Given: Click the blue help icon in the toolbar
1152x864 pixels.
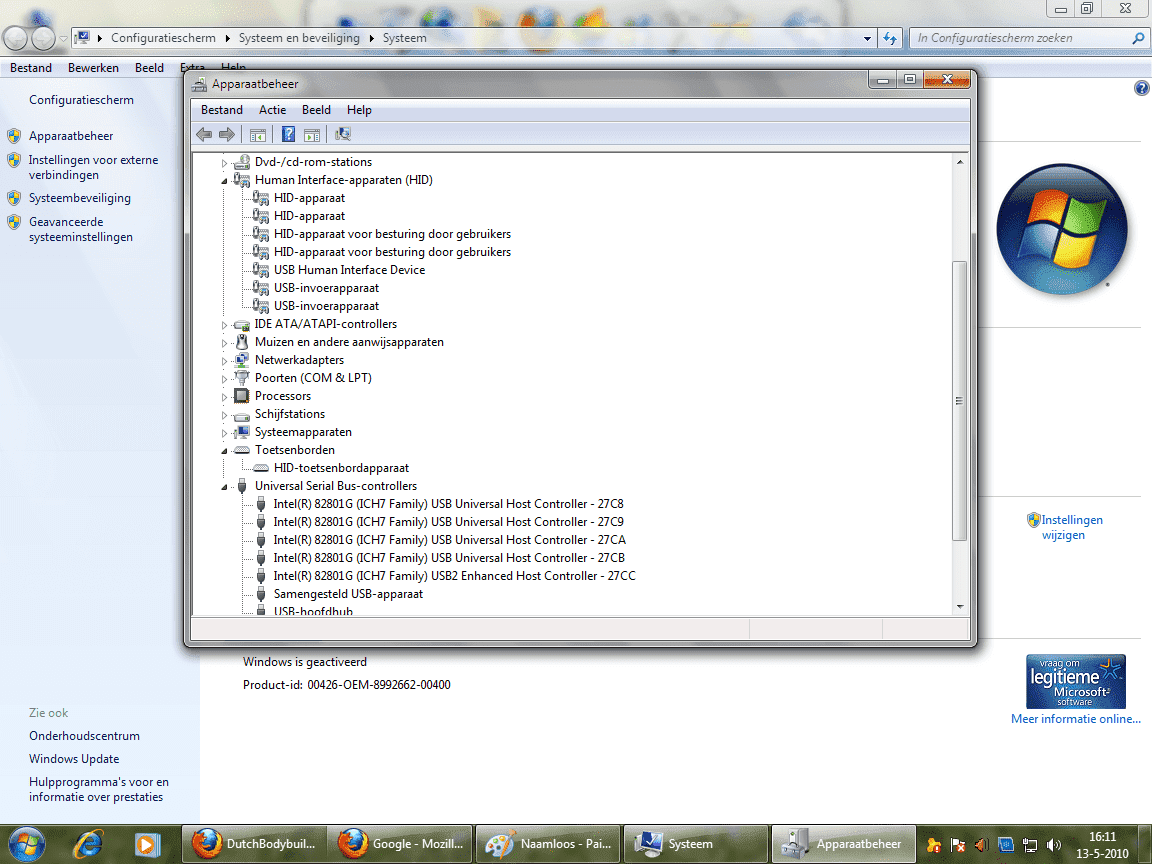Looking at the screenshot, I should [288, 134].
